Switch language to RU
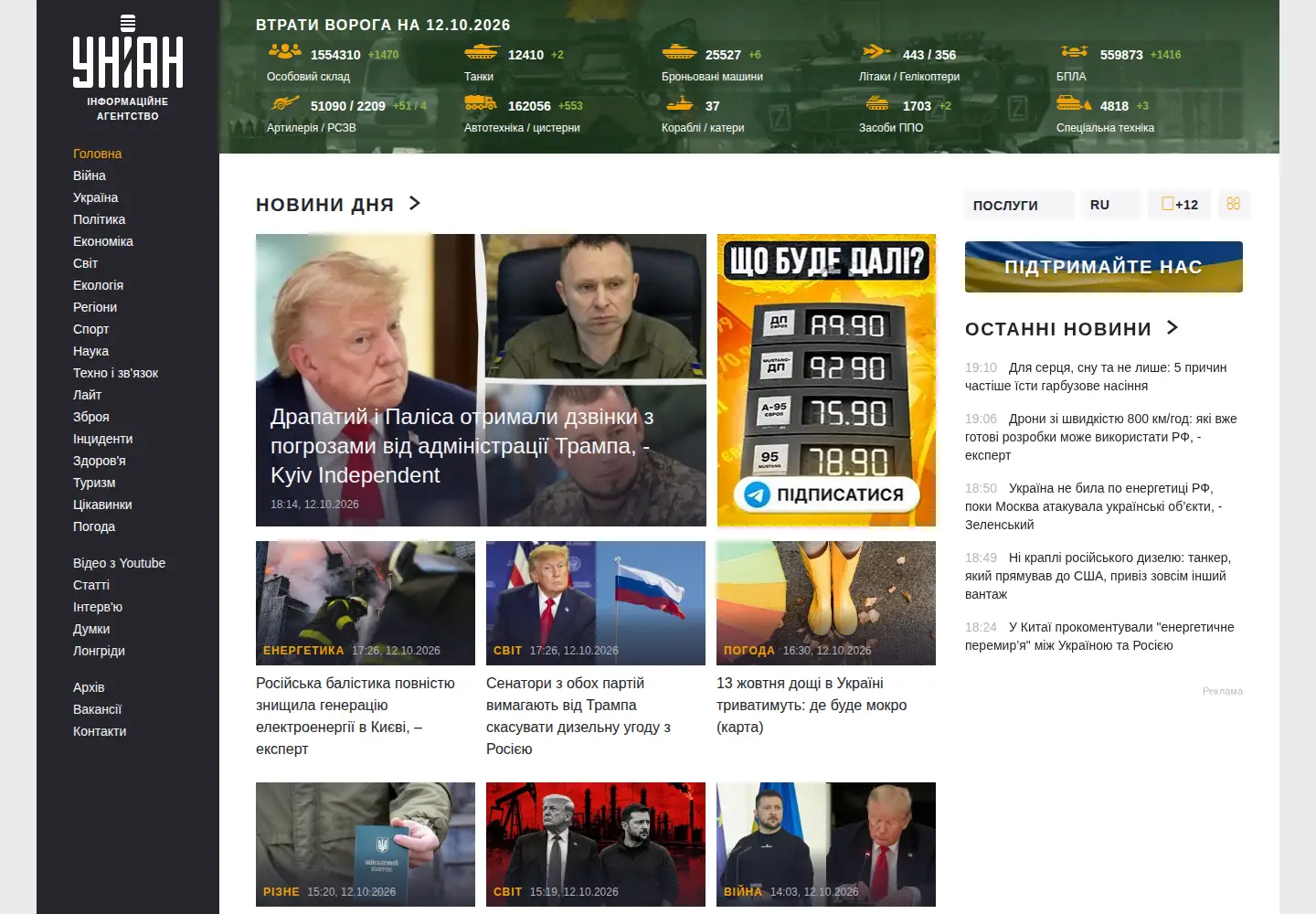1316x914 pixels. coord(1111,205)
